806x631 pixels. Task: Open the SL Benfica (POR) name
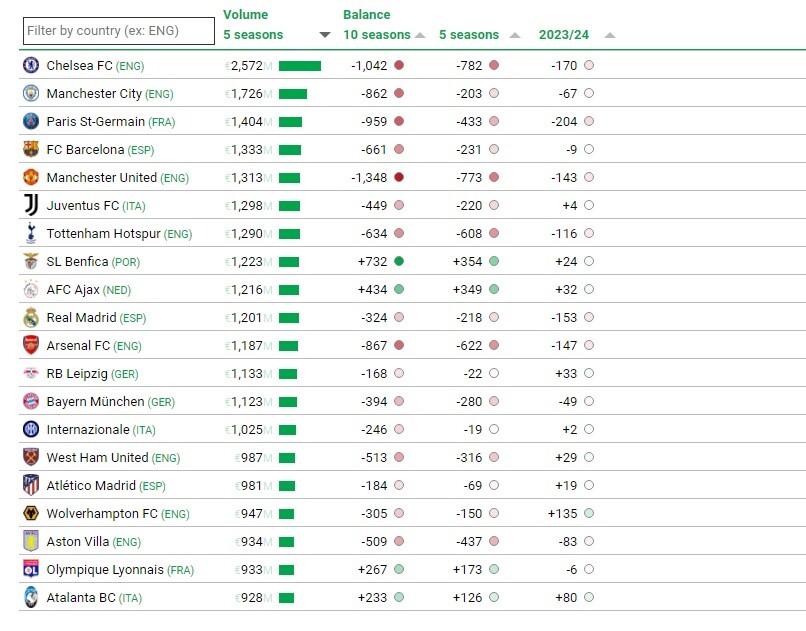click(x=93, y=262)
